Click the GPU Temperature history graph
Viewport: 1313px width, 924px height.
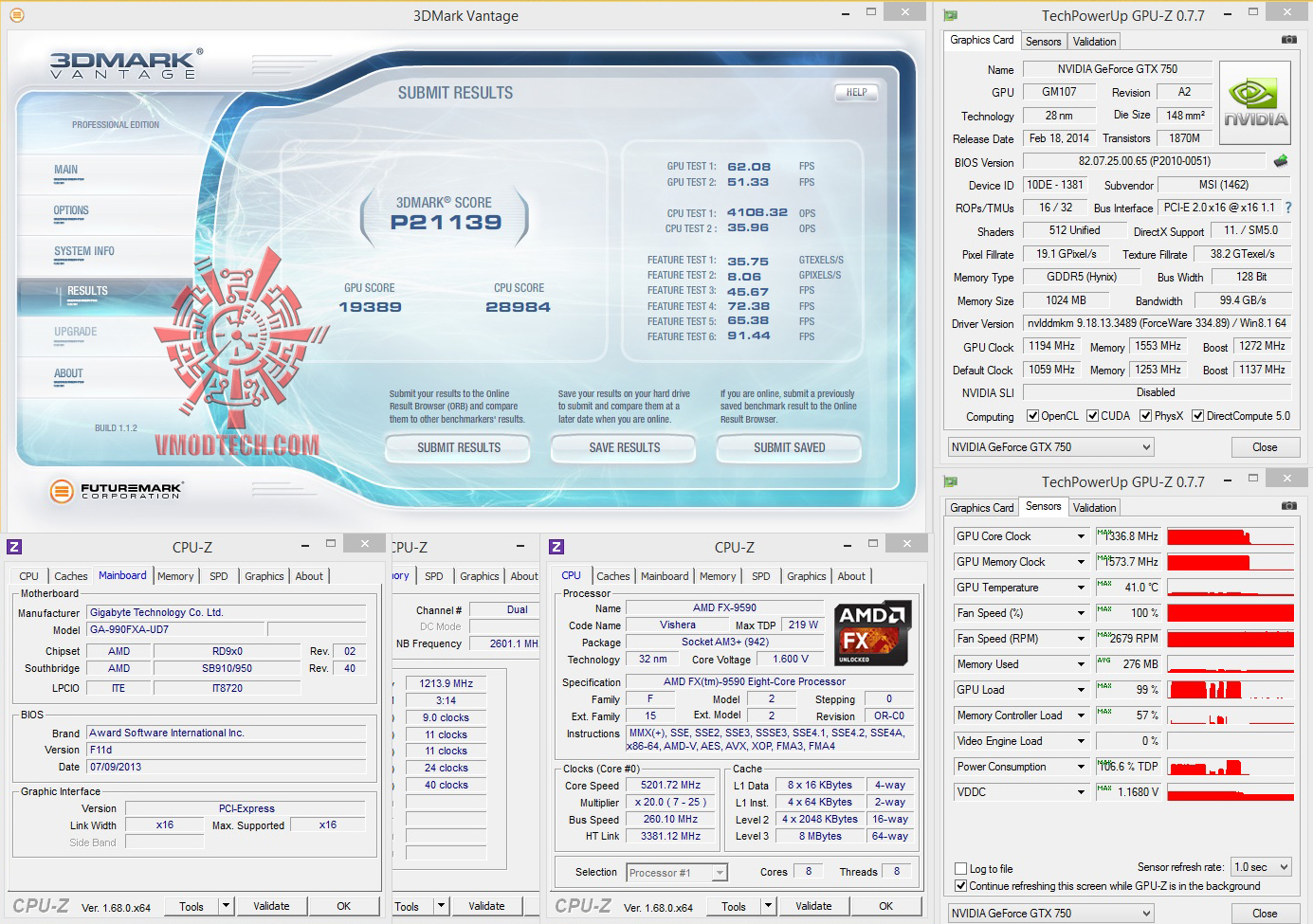(1231, 588)
